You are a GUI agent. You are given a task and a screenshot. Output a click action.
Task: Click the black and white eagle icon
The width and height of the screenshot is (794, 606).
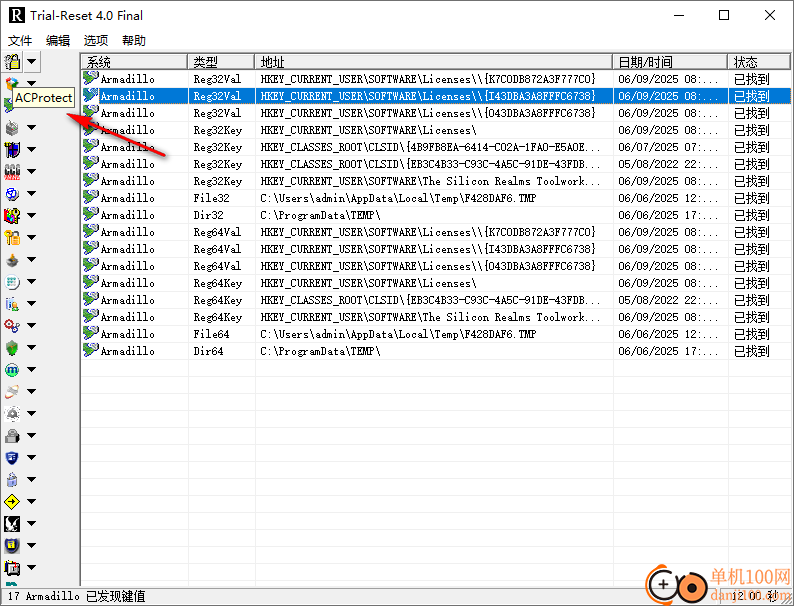click(12, 523)
